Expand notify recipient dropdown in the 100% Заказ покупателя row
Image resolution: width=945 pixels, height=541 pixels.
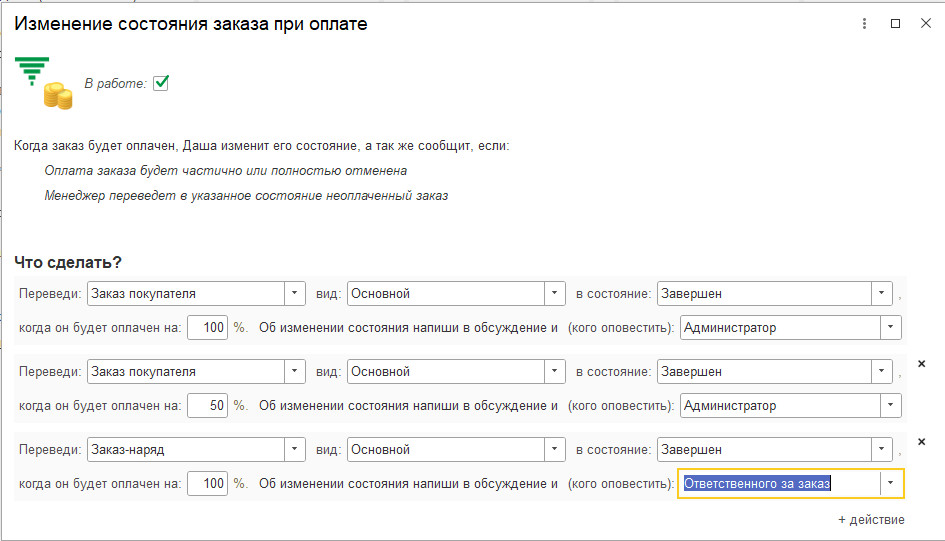coord(891,328)
